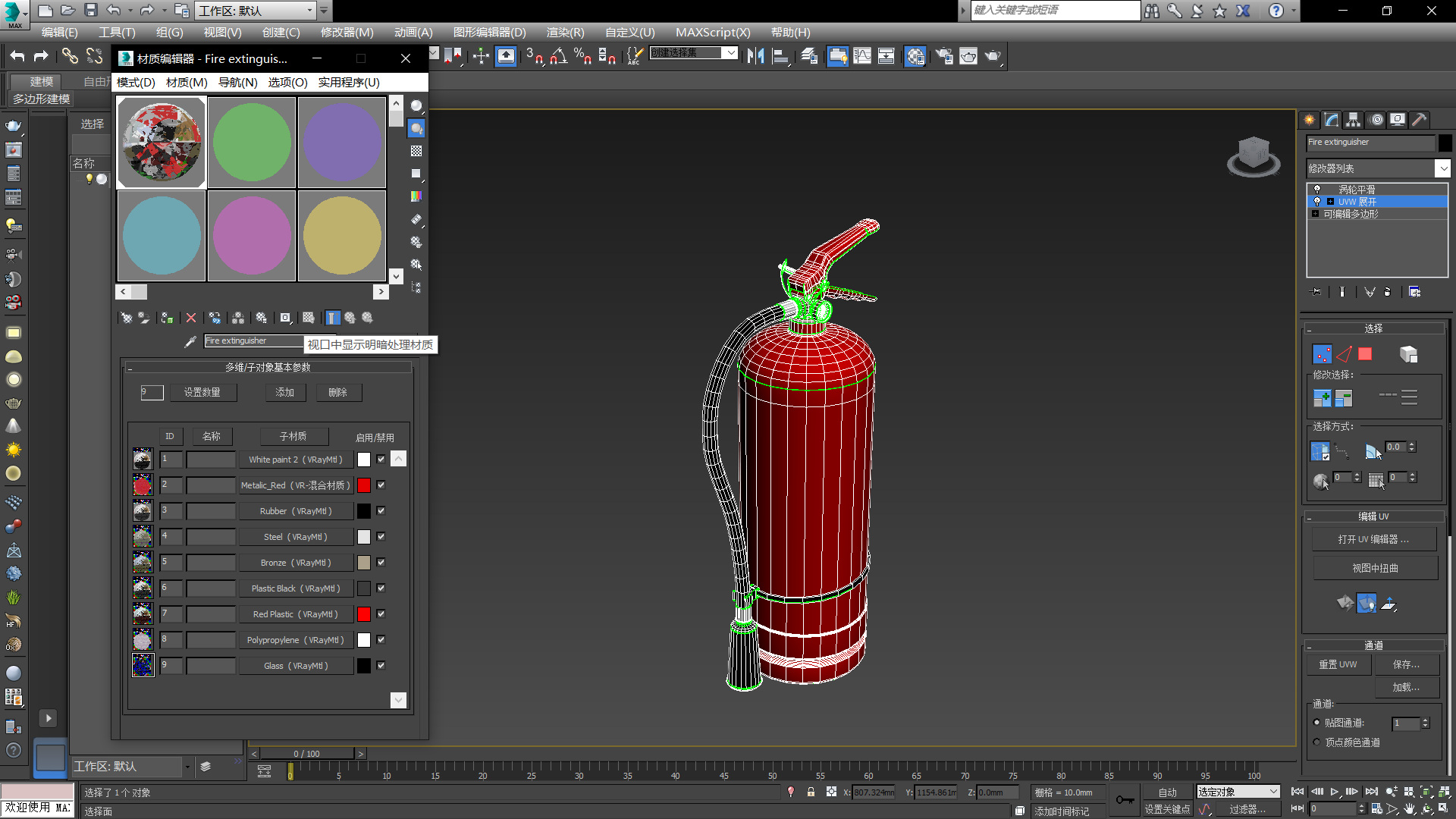Collapse the 选择 rollout in command panel

1374,328
